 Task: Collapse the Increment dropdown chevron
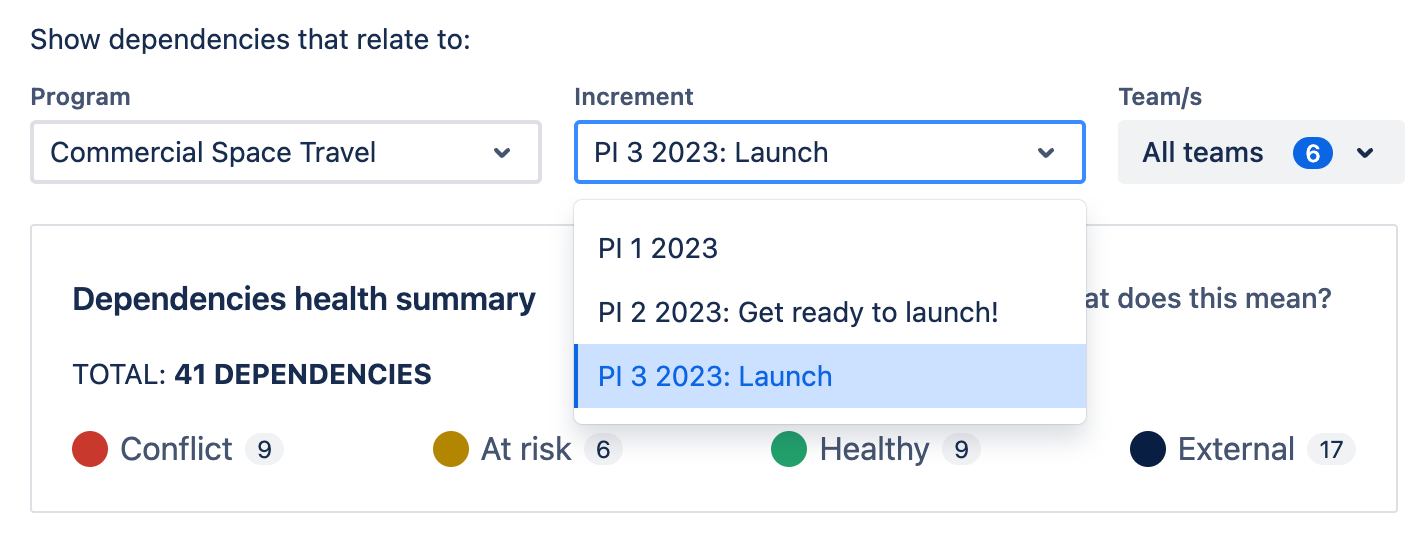click(1046, 153)
